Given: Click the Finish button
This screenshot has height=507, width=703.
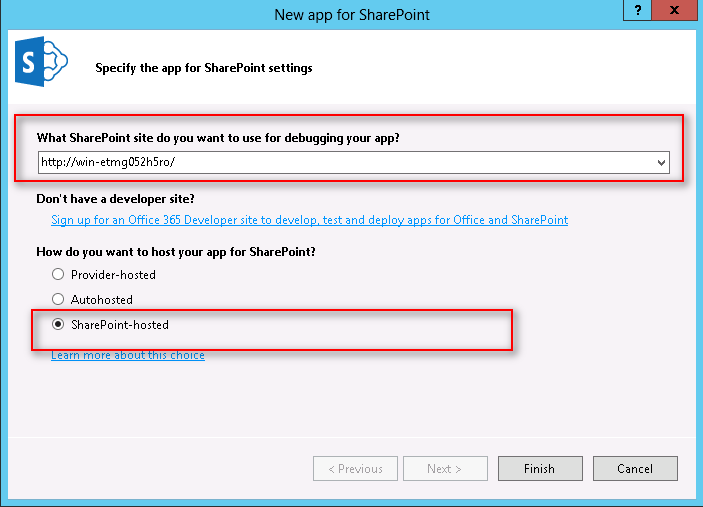Looking at the screenshot, I should [540, 468].
